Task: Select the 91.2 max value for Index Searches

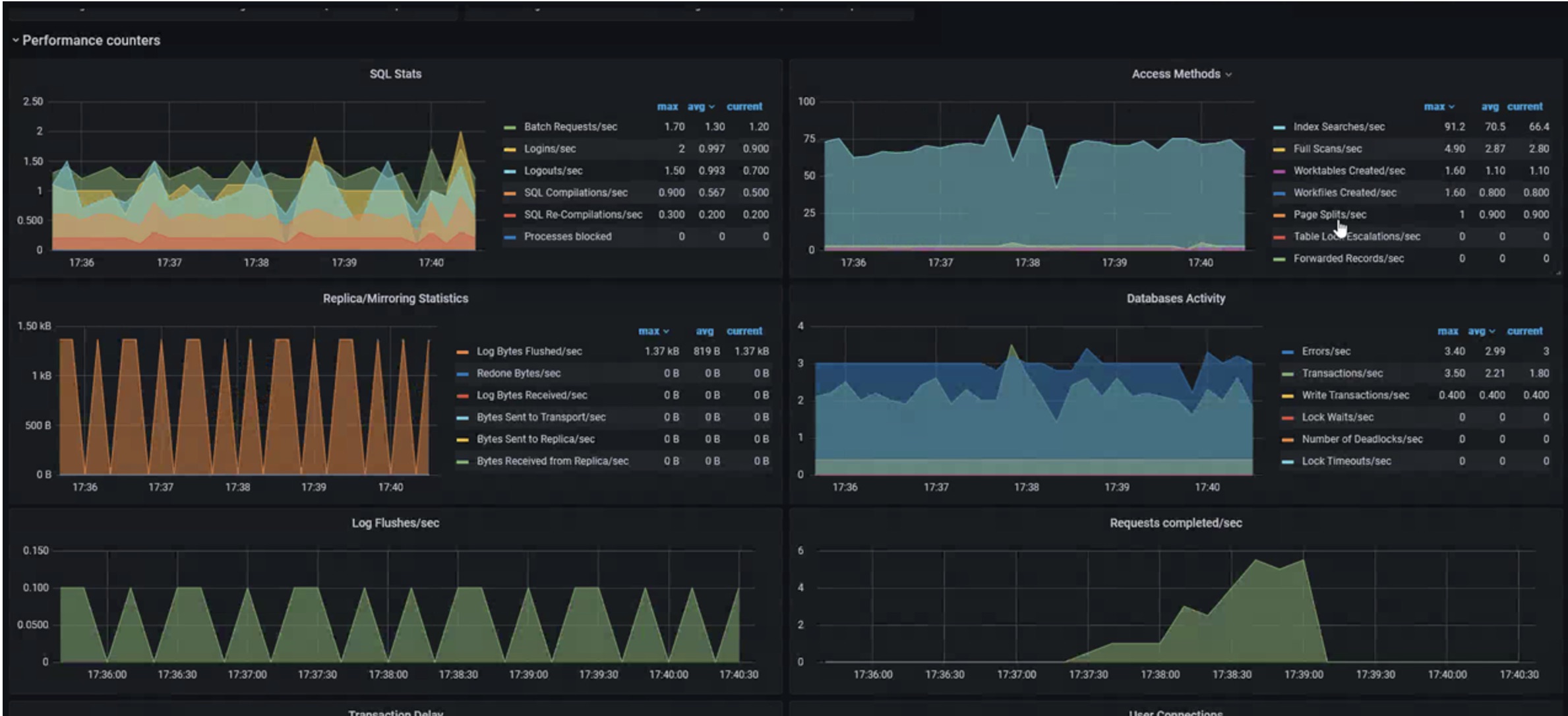Action: [1454, 127]
